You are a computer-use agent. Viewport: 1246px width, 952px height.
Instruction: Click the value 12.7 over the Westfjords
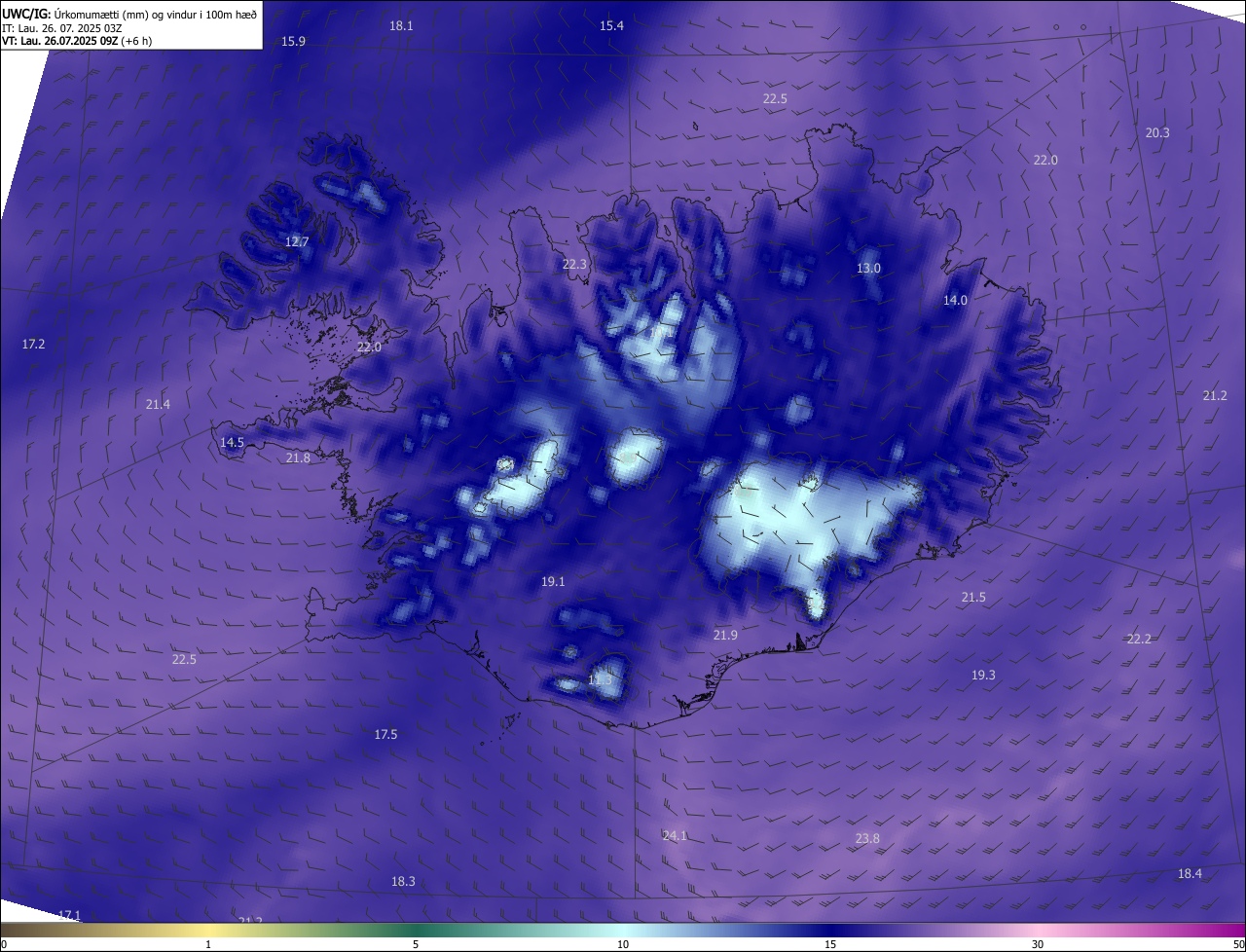coord(297,241)
